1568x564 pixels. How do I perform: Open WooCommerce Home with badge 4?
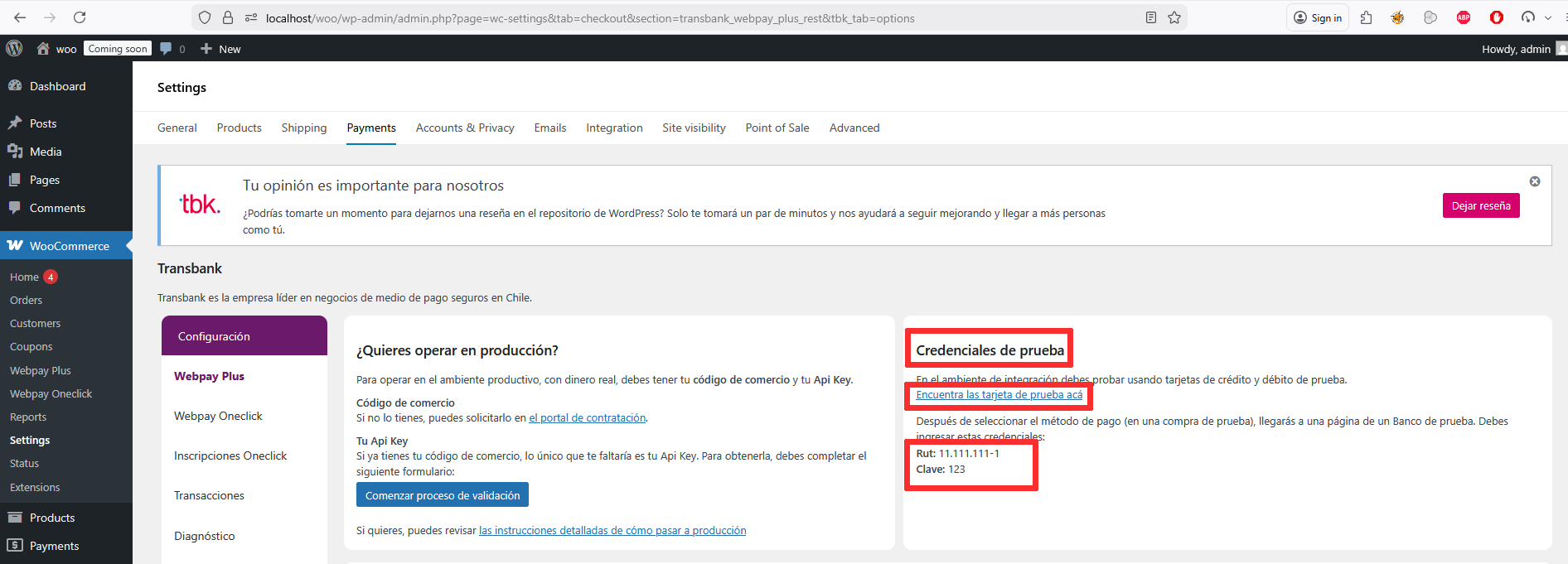[x=33, y=277]
